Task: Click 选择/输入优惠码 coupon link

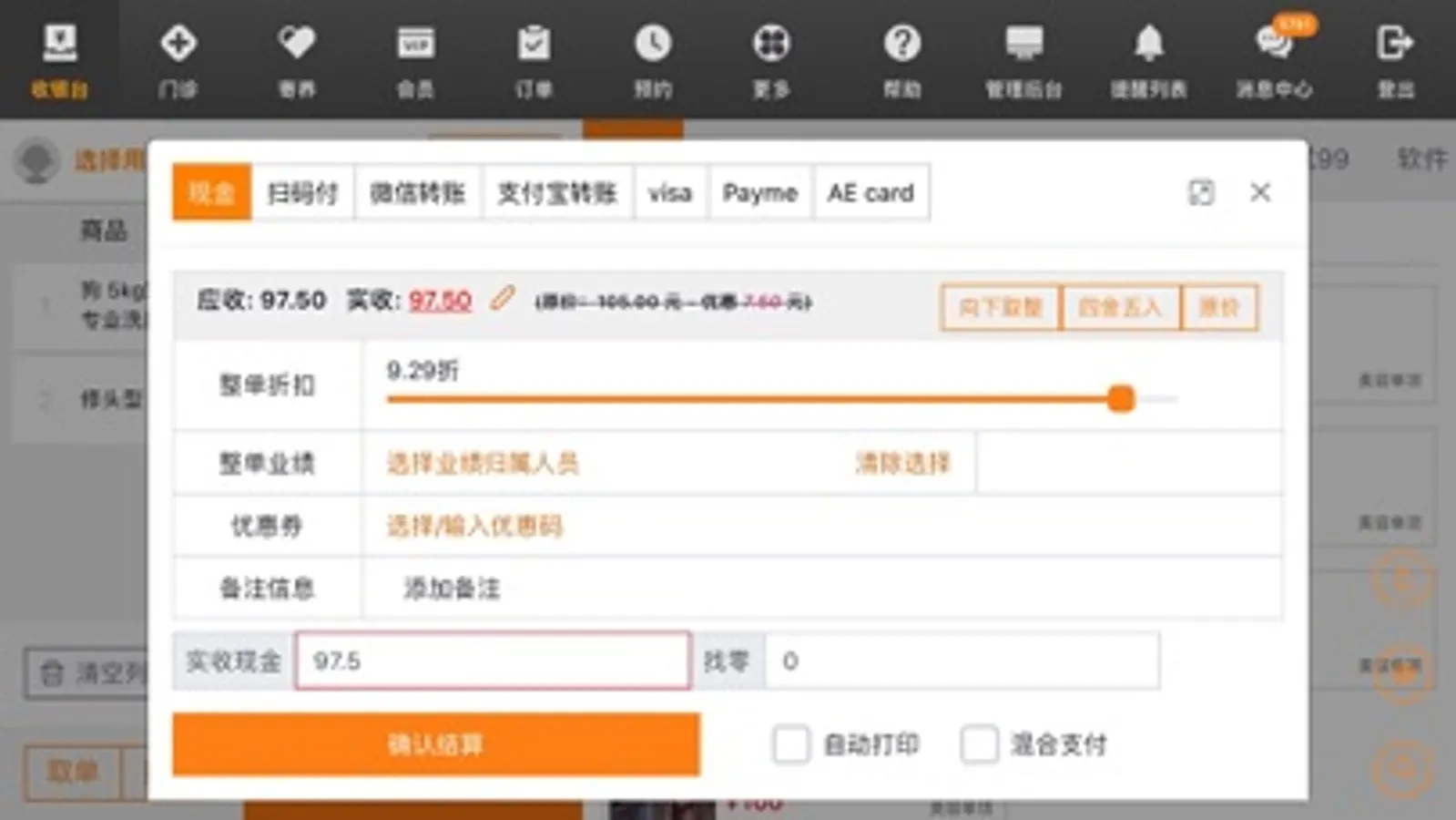Action: pos(474,526)
